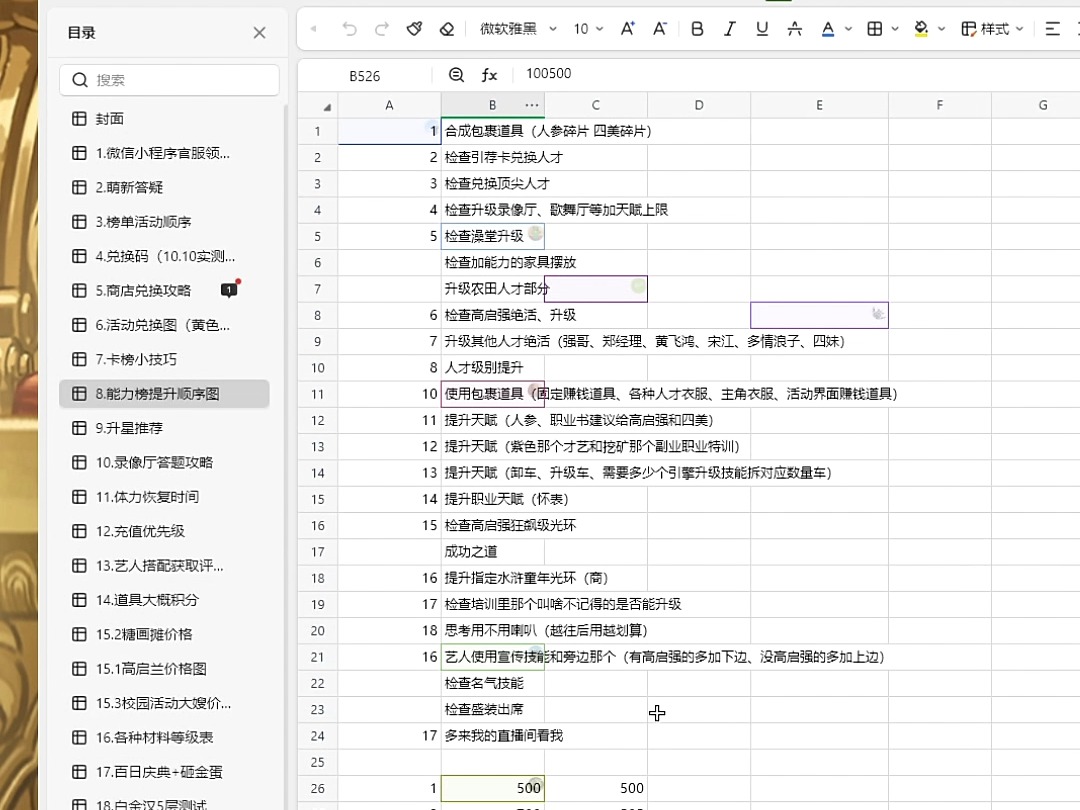Decrease the font size
The image size is (1080, 810).
(660, 29)
